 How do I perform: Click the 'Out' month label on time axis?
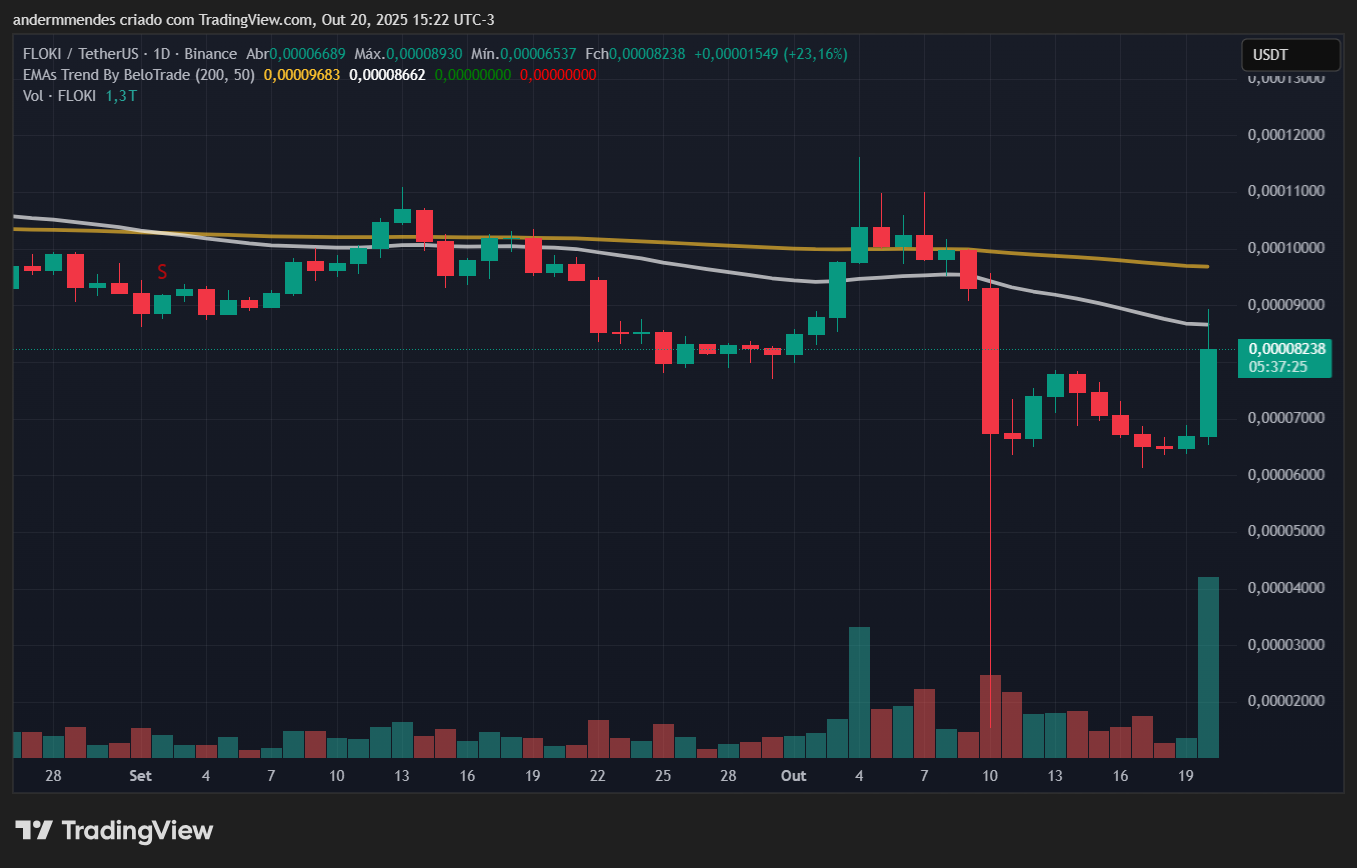pyautogui.click(x=794, y=776)
